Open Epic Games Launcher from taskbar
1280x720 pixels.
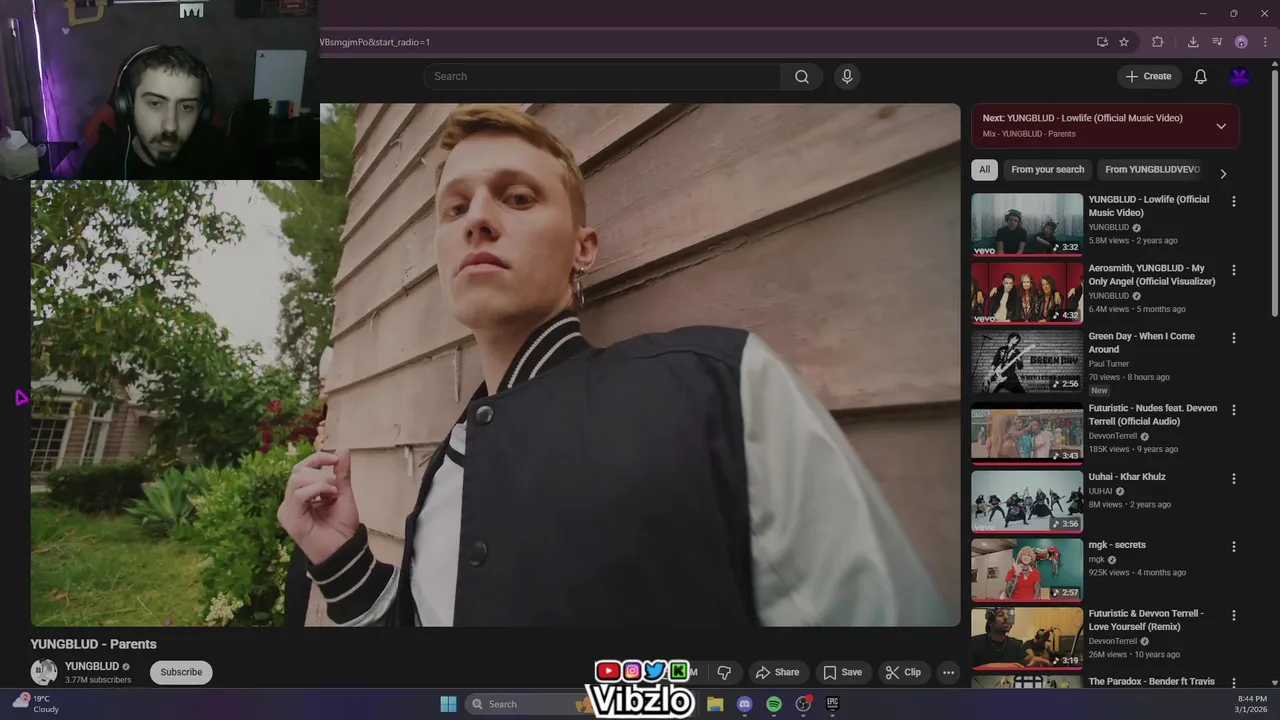click(x=832, y=704)
